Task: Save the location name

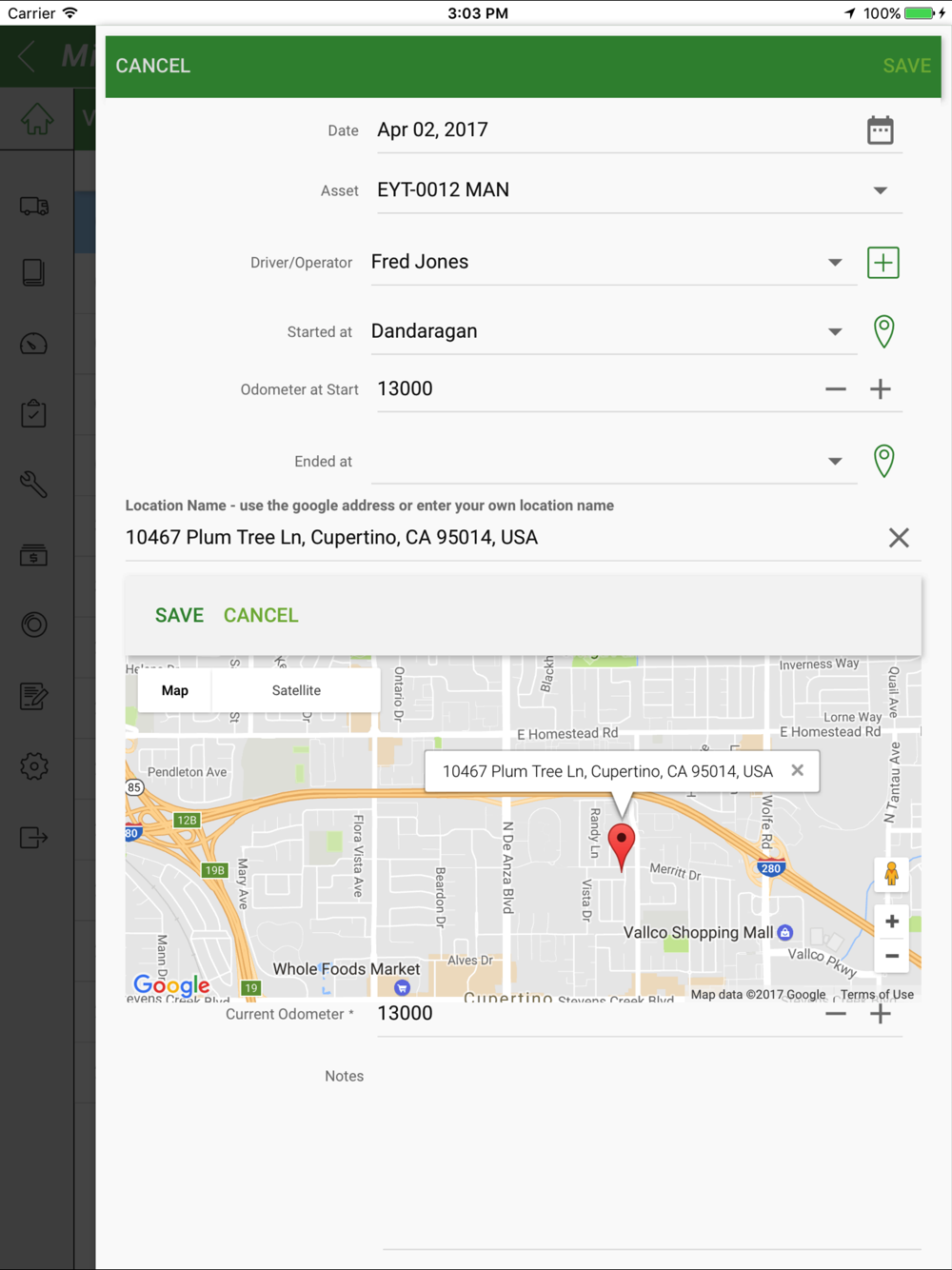Action: [x=180, y=615]
